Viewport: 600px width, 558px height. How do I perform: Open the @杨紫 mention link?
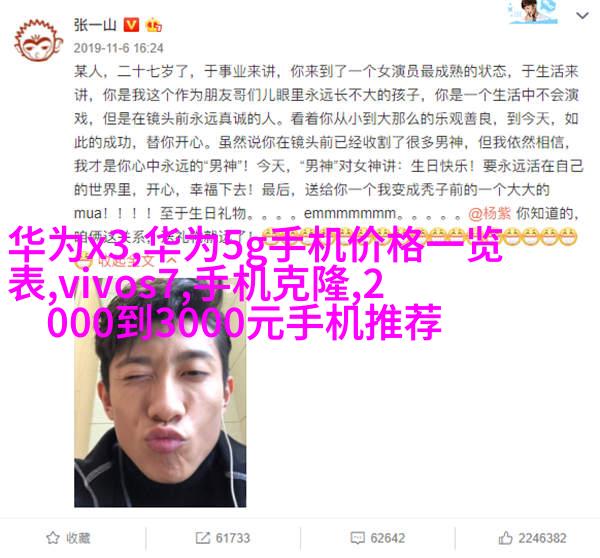(x=489, y=213)
